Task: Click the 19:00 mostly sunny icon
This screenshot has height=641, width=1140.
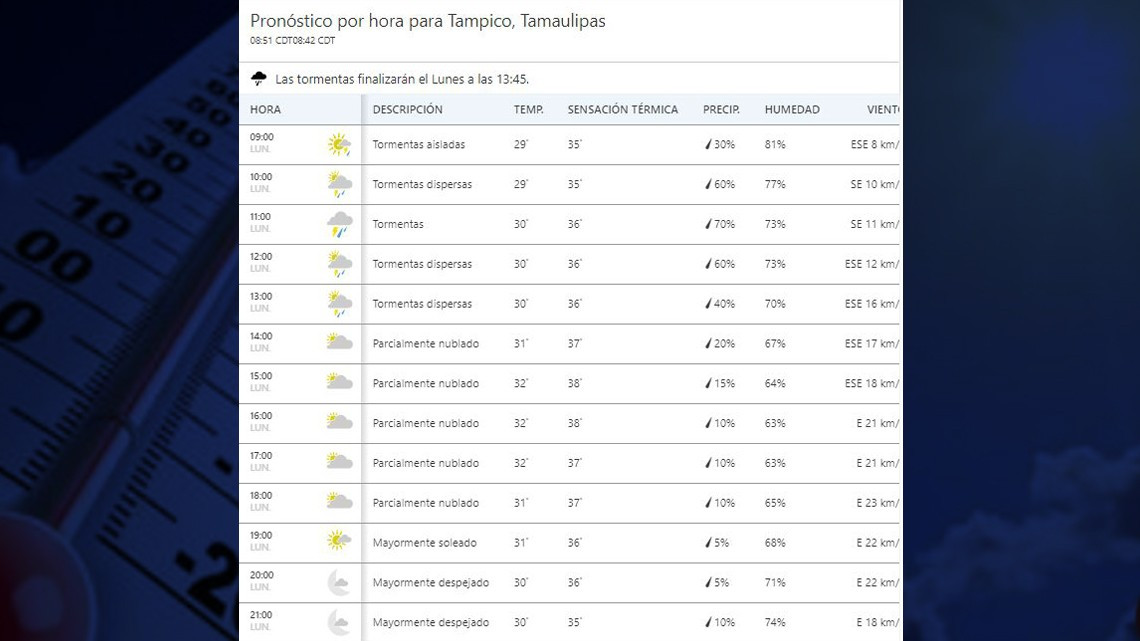Action: [x=339, y=542]
